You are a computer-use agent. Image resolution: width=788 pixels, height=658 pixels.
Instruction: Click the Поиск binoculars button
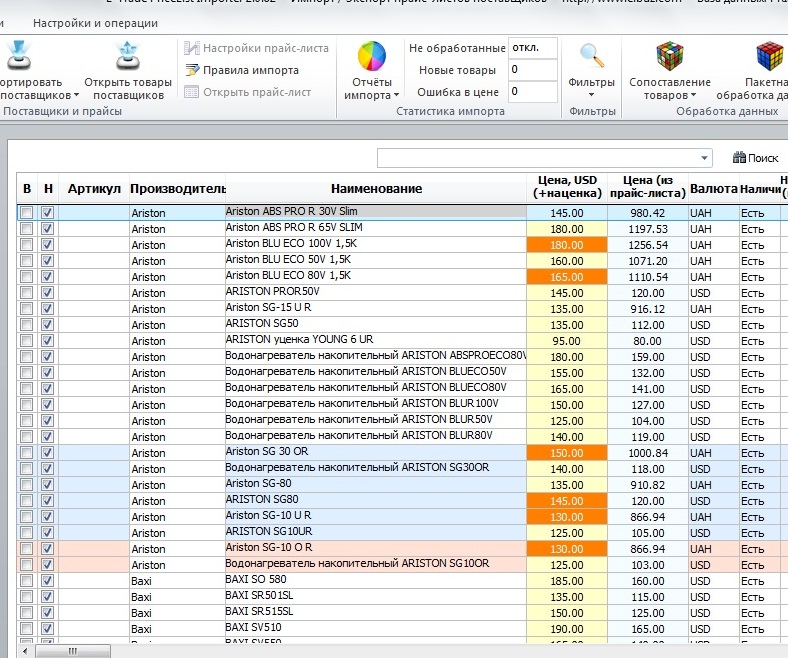(755, 158)
